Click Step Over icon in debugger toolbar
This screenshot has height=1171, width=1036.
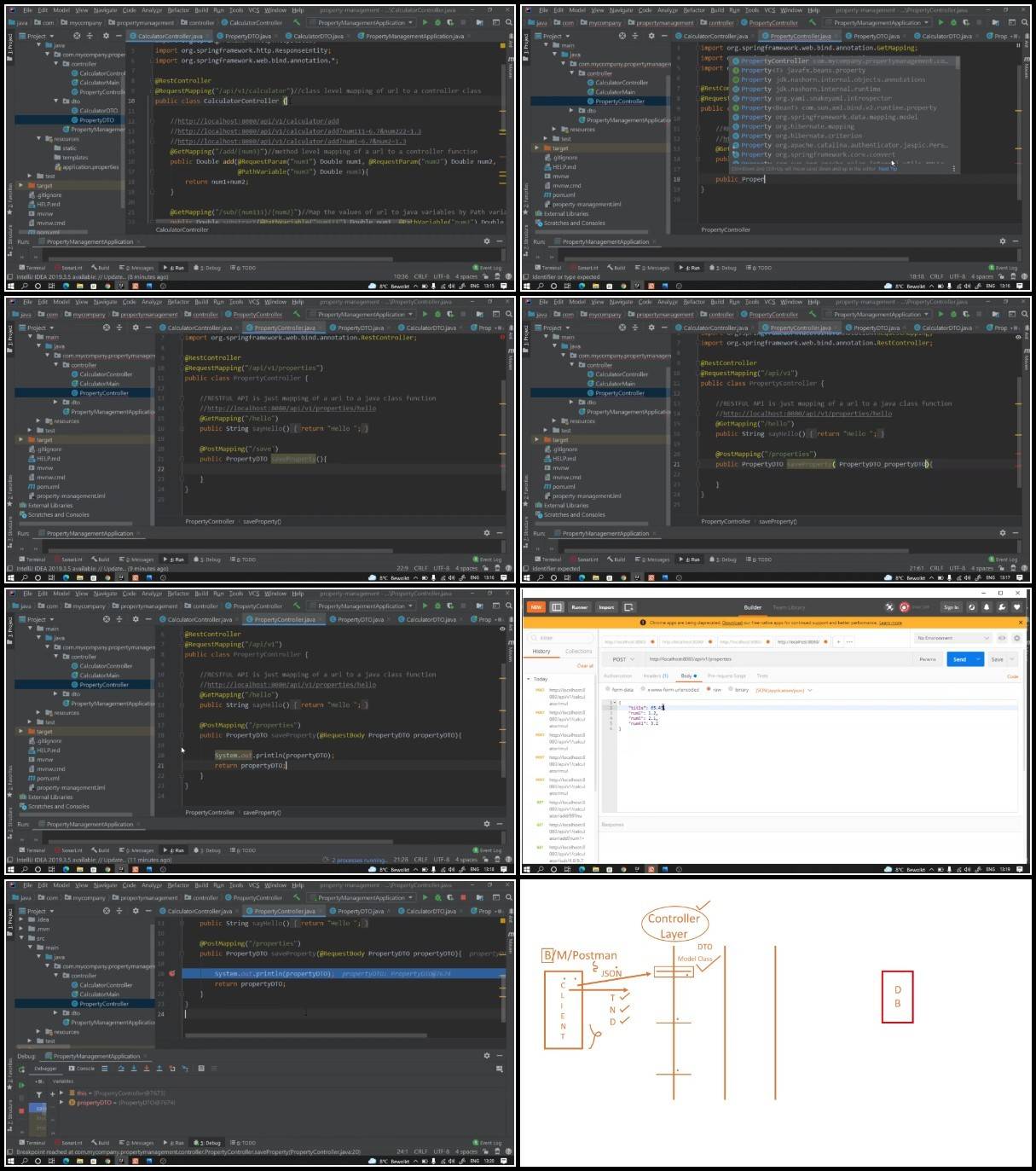click(121, 1069)
